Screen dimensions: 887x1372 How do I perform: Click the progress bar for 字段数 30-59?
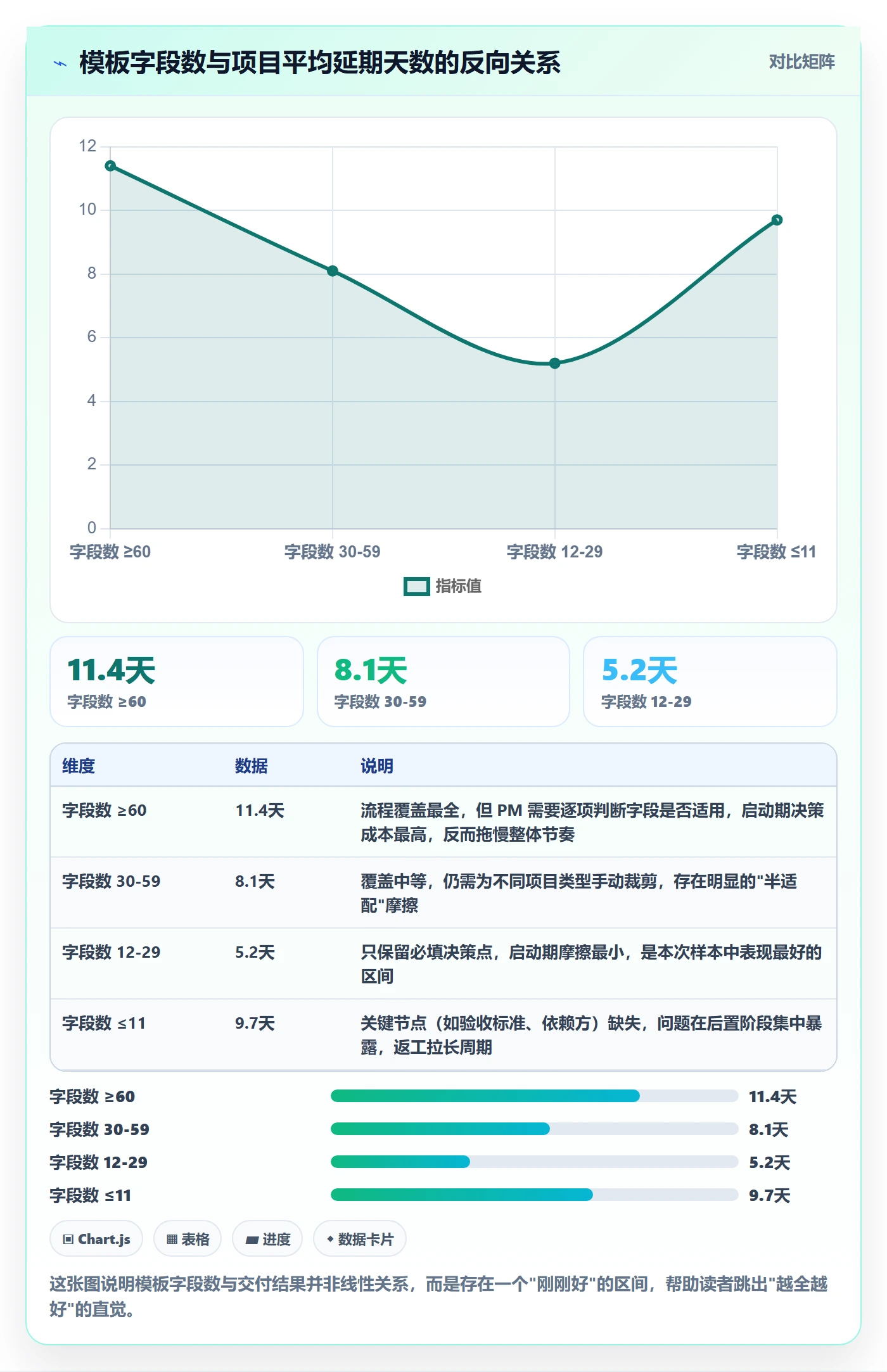click(x=534, y=1129)
